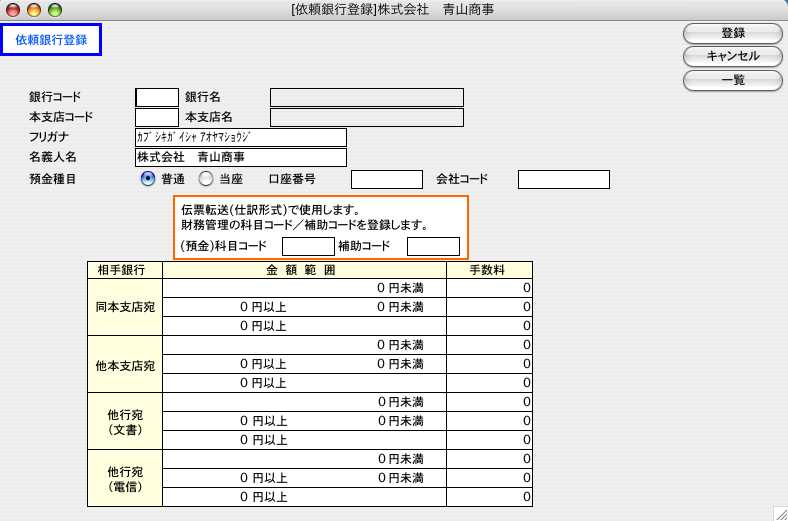Click the (預金)科目コード input box

[308, 246]
